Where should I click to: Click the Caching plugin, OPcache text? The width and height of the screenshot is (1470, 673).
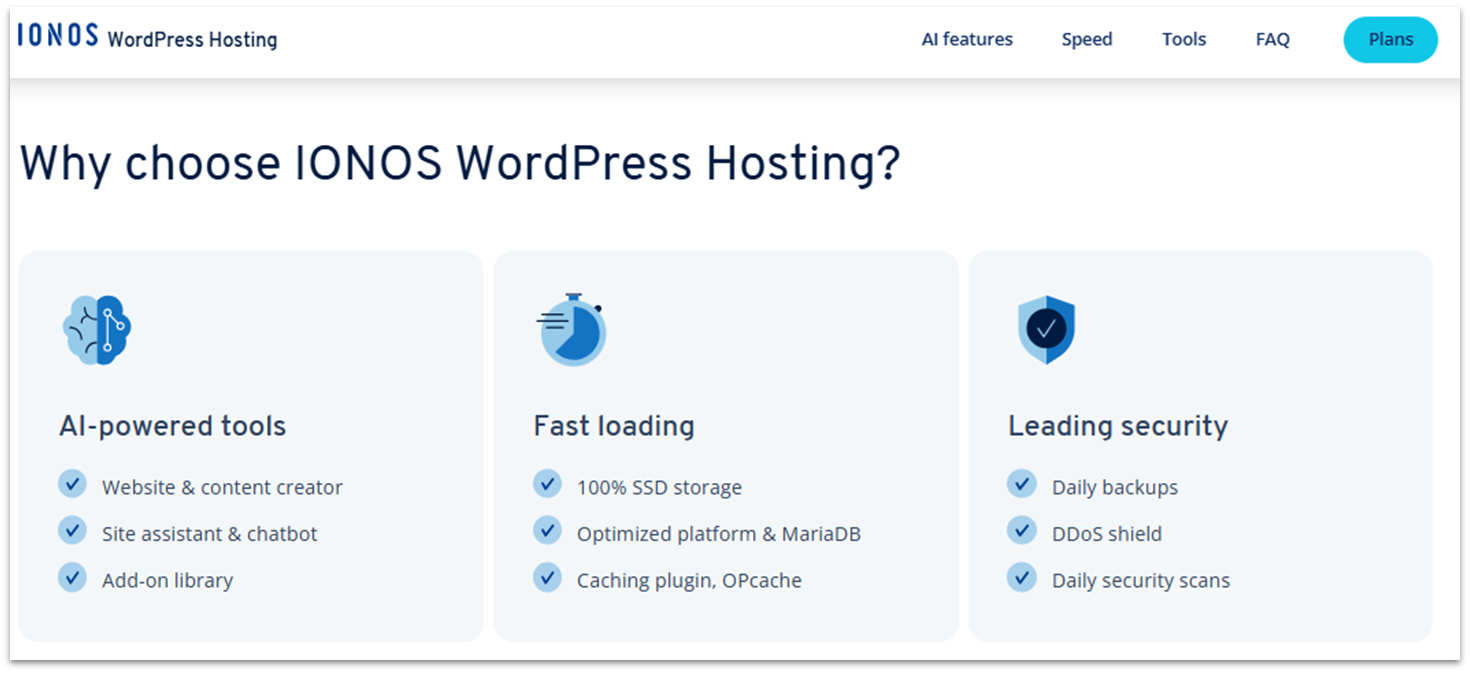point(689,581)
